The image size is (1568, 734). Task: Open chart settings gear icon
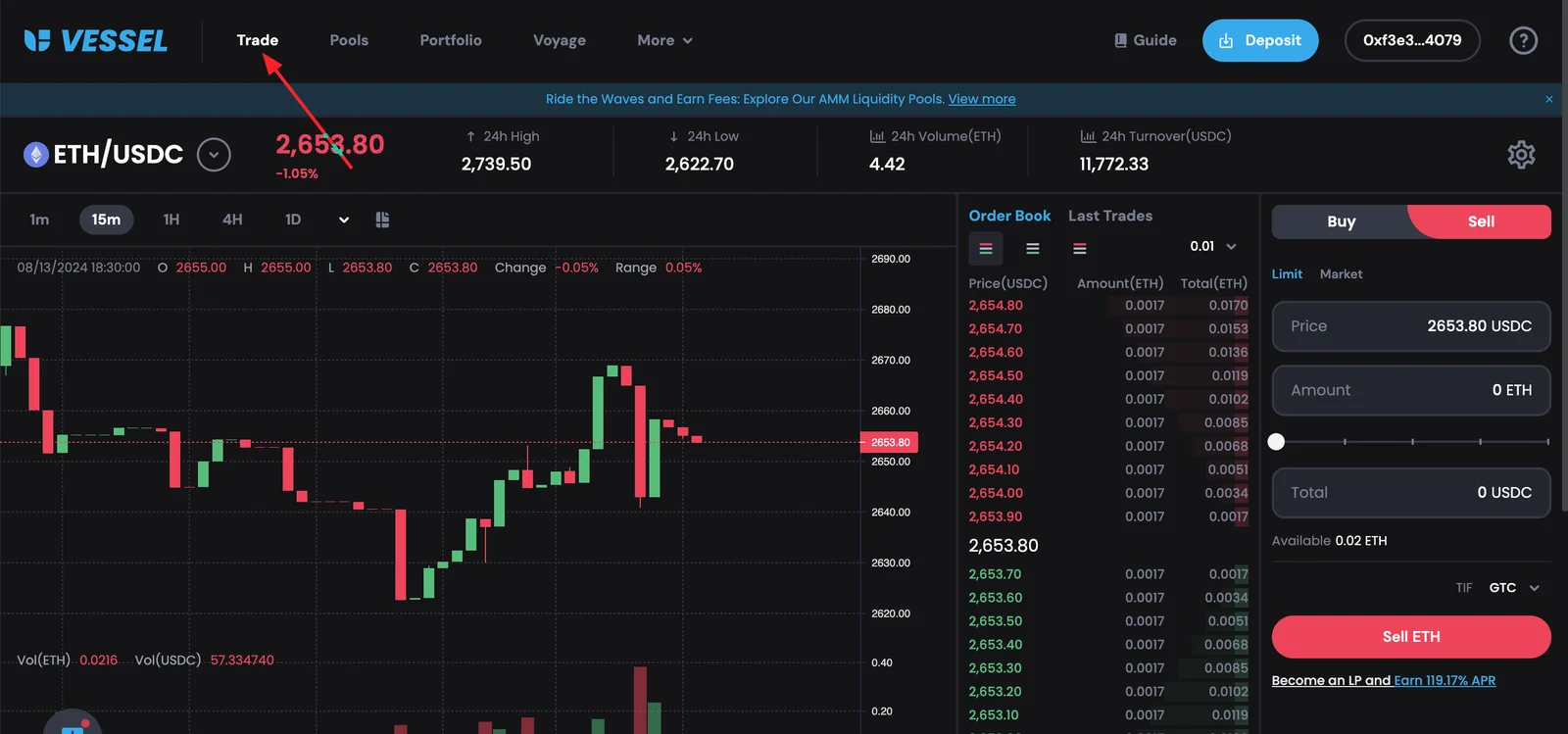1521,155
